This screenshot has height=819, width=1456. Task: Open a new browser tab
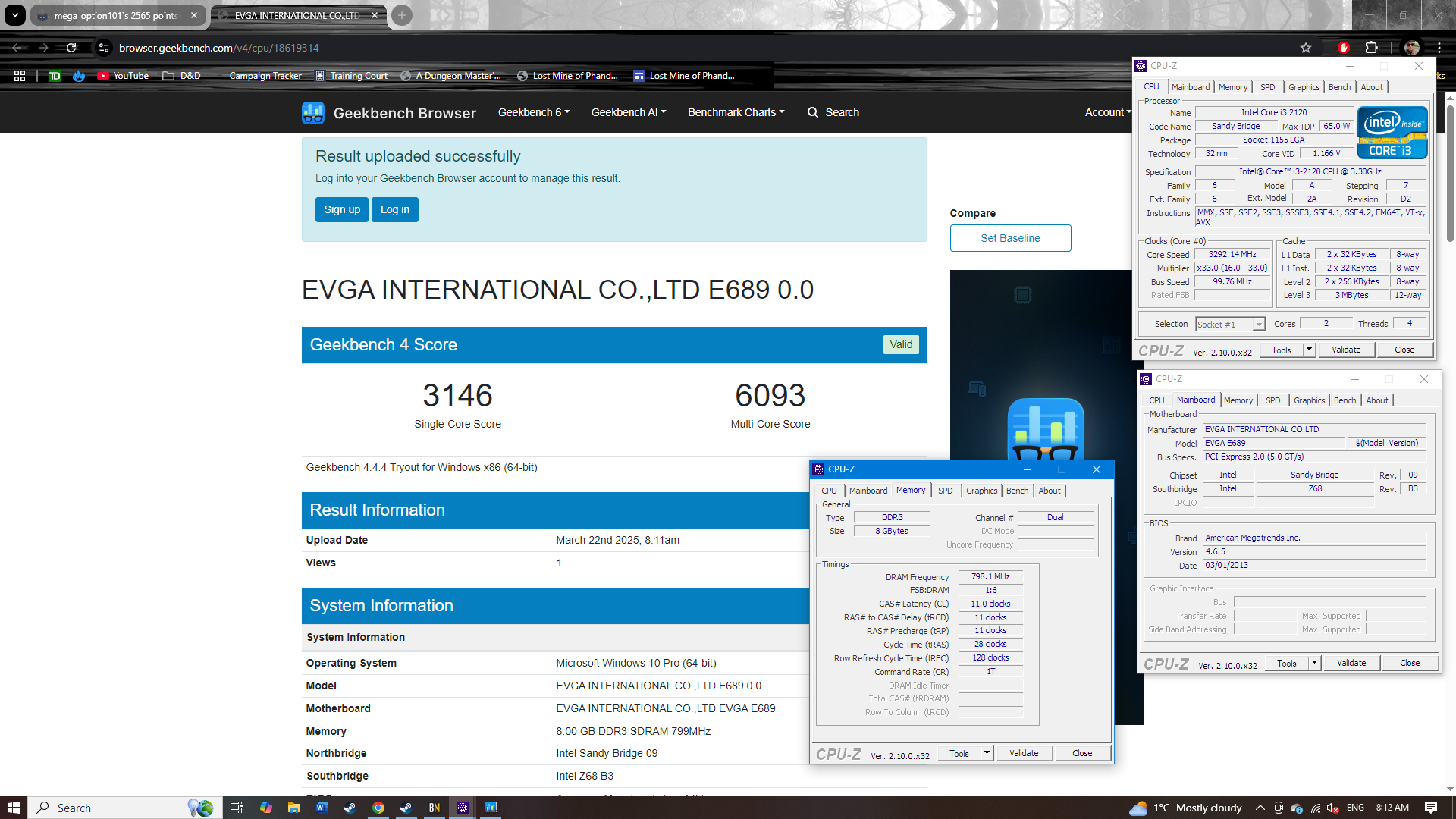coord(402,15)
